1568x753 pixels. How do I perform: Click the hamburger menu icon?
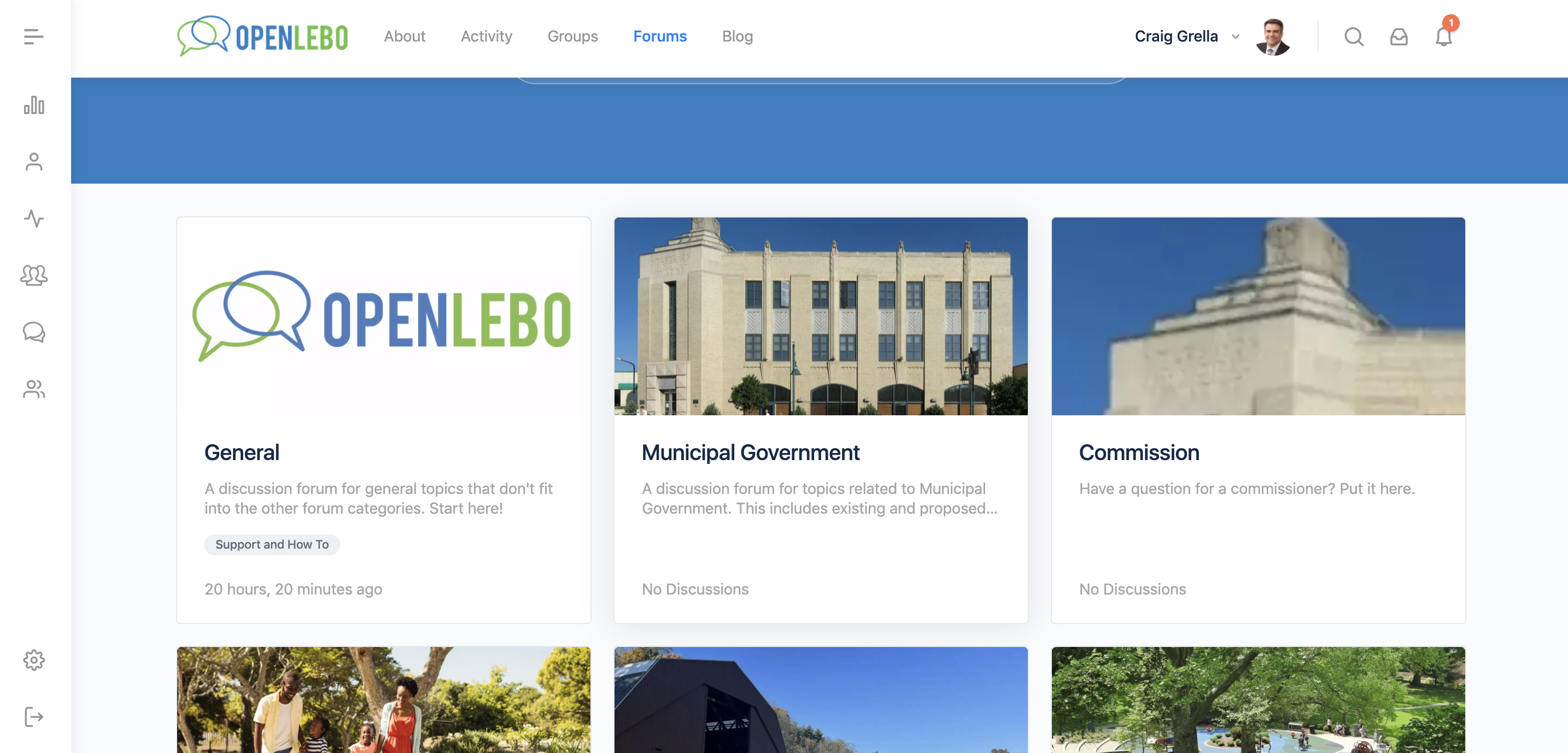click(x=34, y=36)
